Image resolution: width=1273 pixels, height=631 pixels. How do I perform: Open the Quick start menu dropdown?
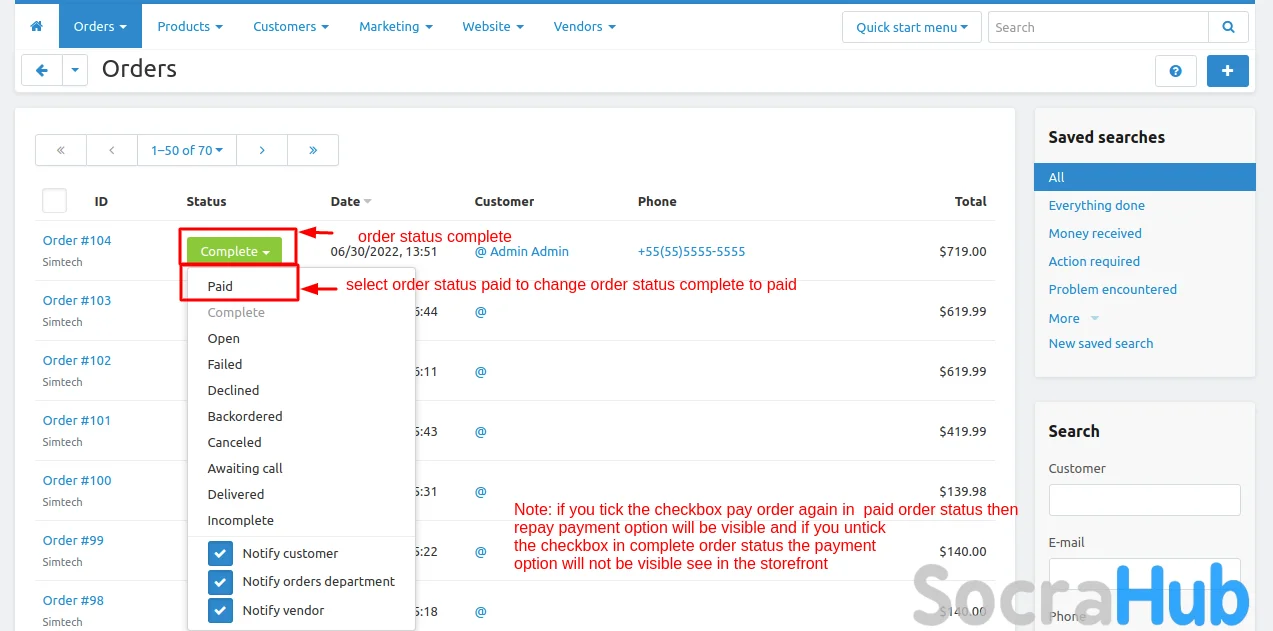(x=911, y=27)
